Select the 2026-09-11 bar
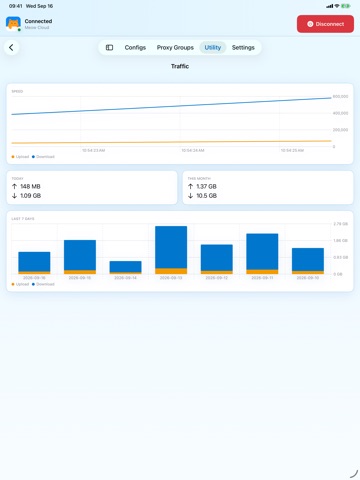Image resolution: width=360 pixels, height=480 pixels. [262, 254]
